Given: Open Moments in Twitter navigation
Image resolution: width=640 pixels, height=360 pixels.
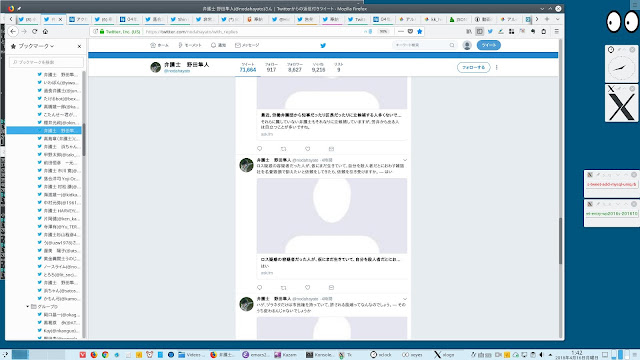Looking at the screenshot, I should (190, 45).
